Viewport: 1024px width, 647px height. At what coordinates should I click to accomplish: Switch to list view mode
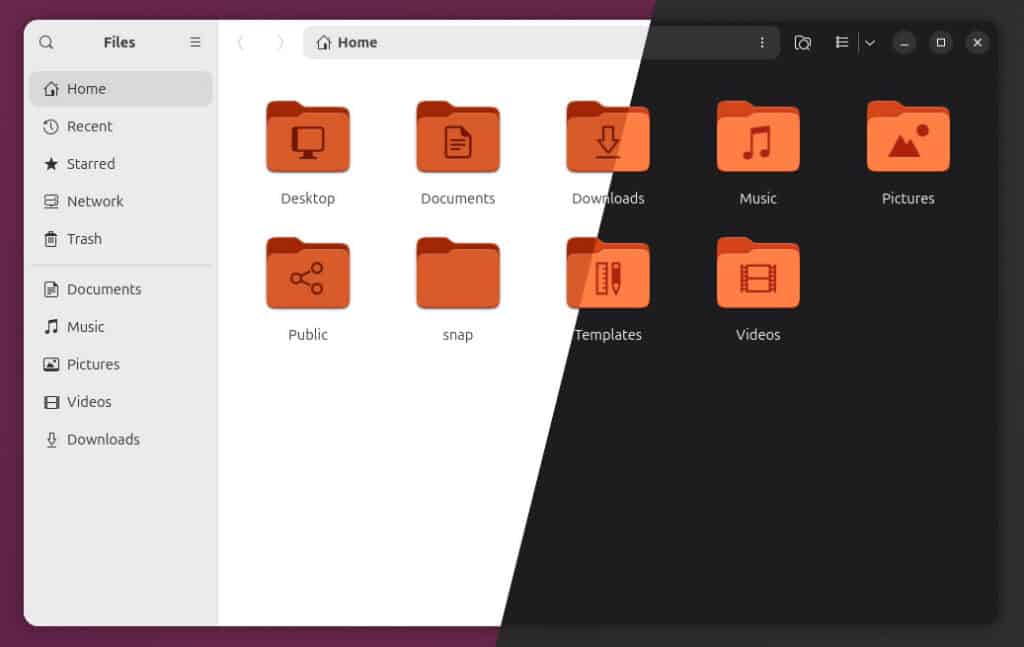[x=841, y=42]
